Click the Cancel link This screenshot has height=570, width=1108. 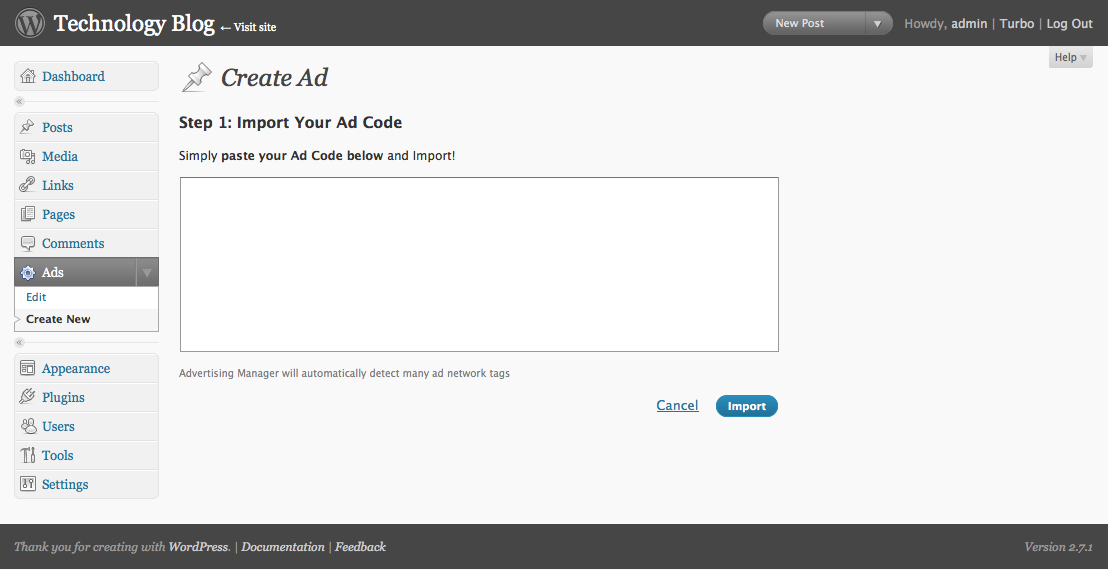[x=677, y=406]
